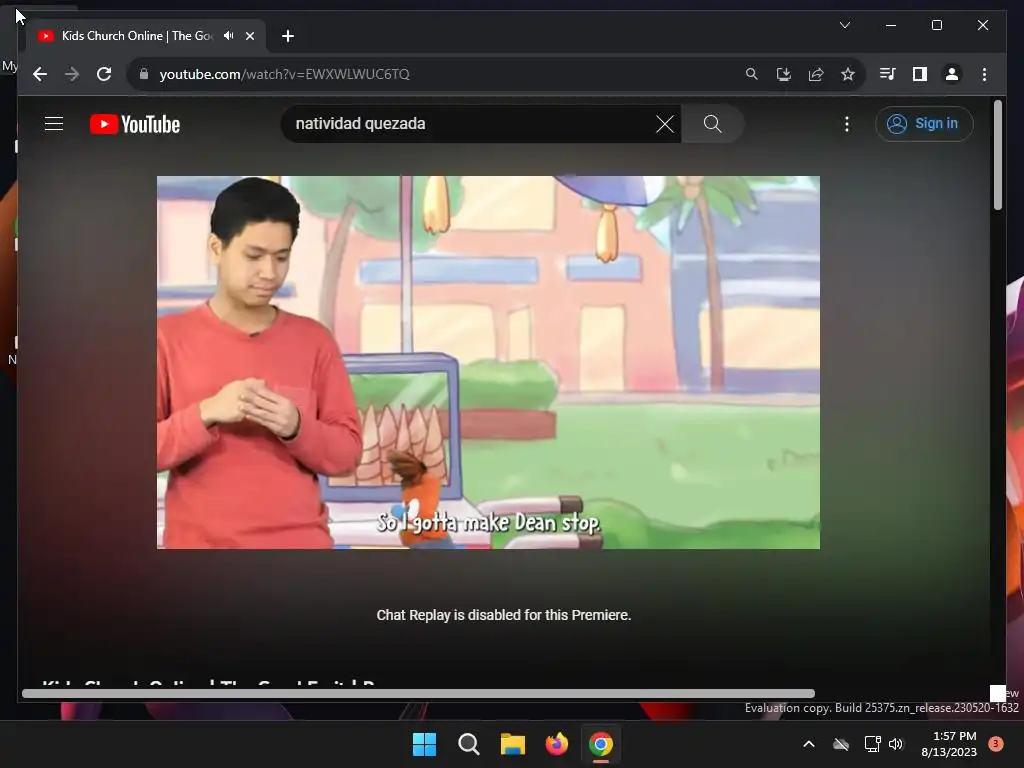Expand the tab search chevron
The image size is (1024, 768).
coord(844,25)
